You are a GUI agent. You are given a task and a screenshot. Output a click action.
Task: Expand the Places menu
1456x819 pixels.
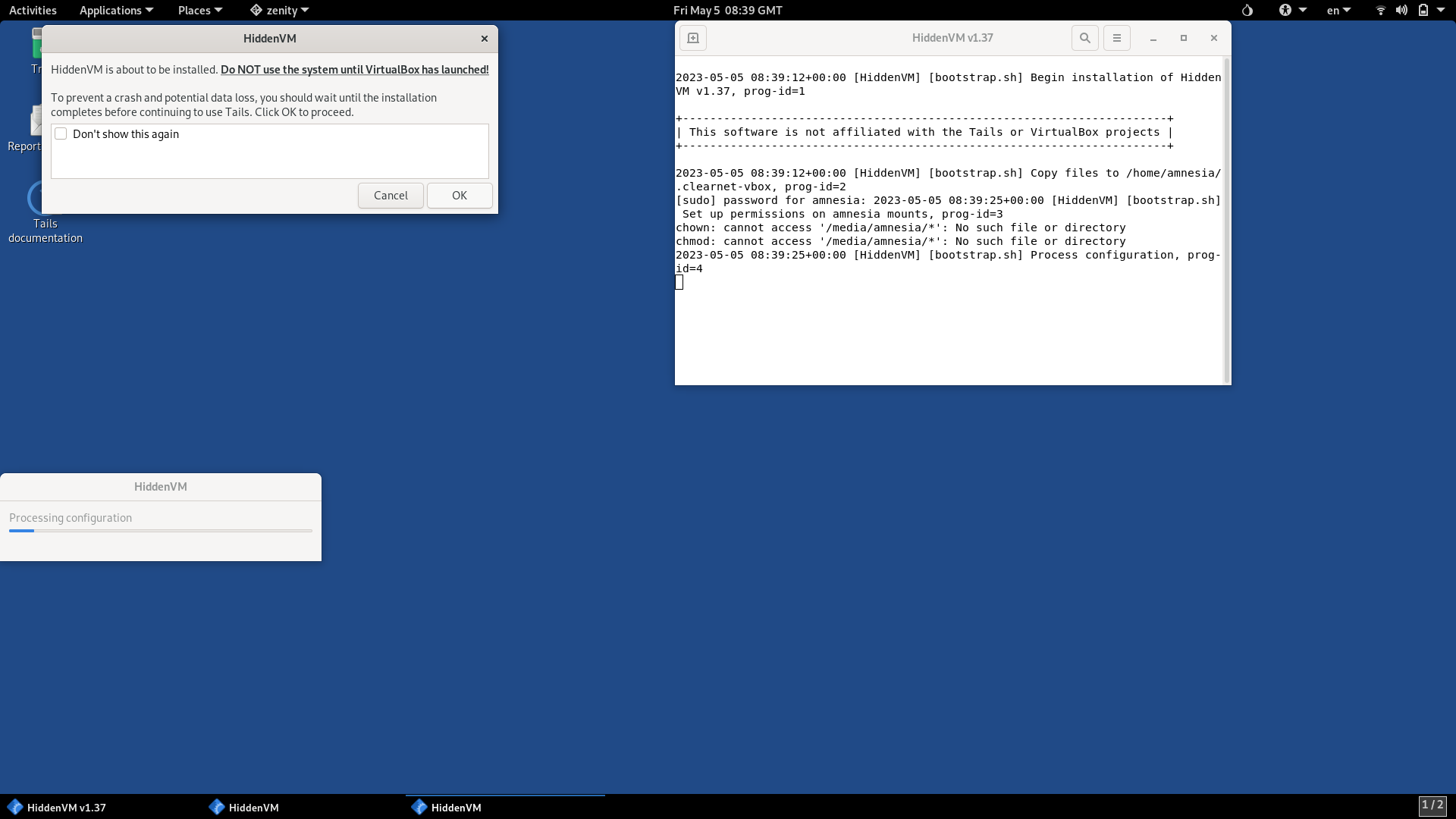(199, 11)
